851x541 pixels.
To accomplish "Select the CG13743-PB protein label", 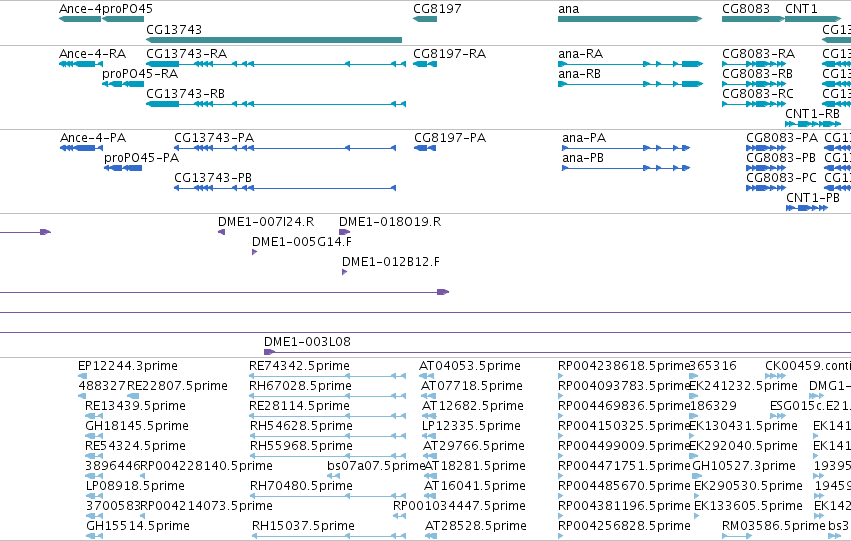I will (x=213, y=178).
